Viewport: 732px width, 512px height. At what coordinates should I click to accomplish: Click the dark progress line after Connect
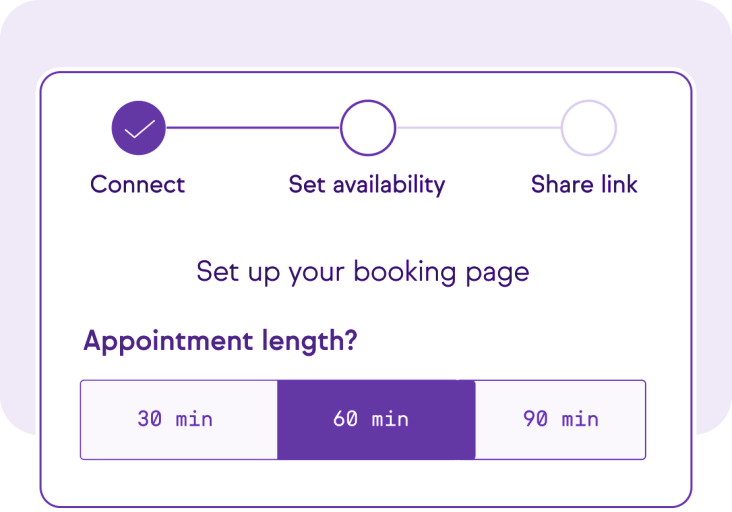click(253, 127)
